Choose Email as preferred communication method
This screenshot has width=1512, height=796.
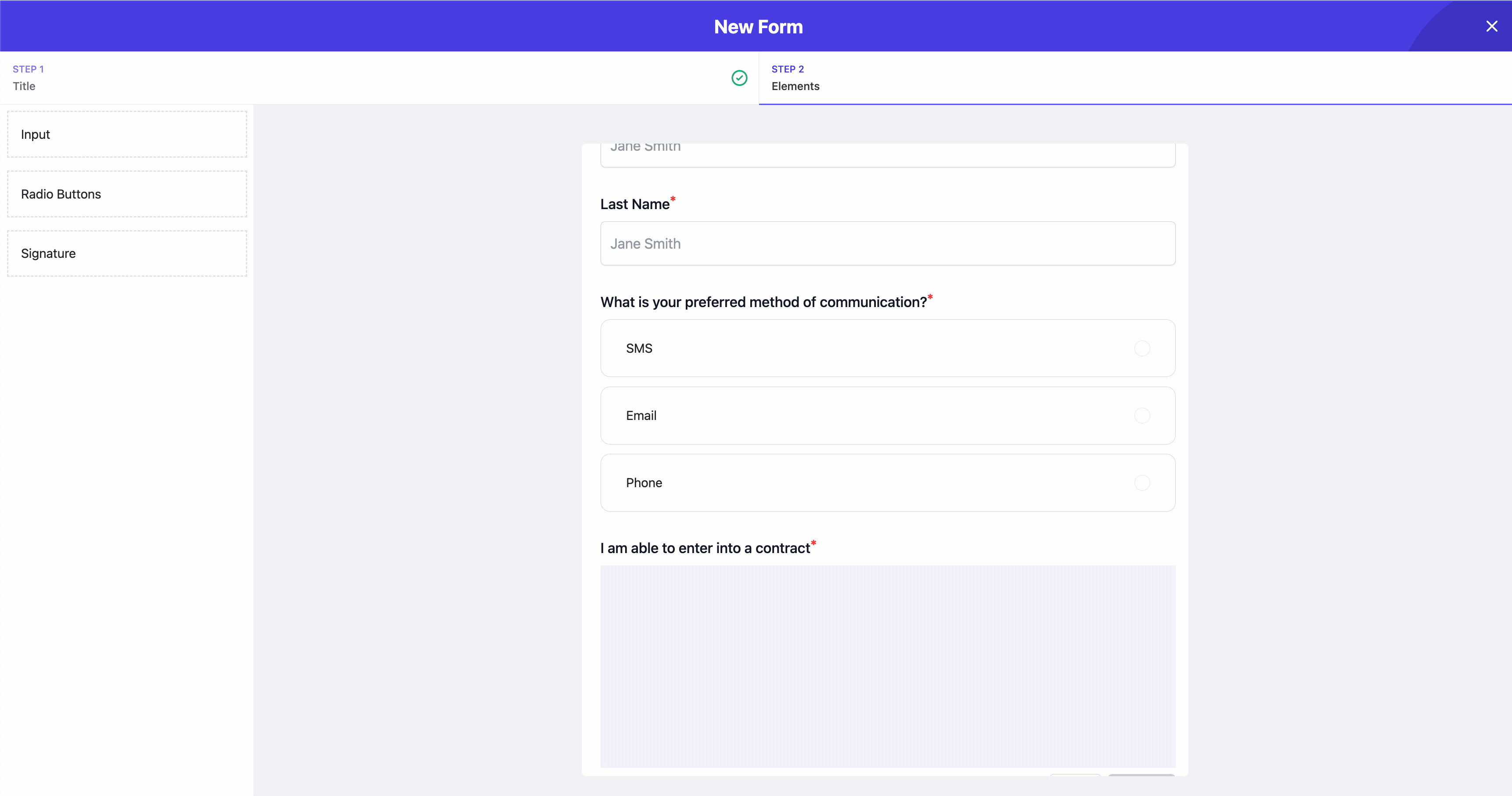click(x=1142, y=415)
